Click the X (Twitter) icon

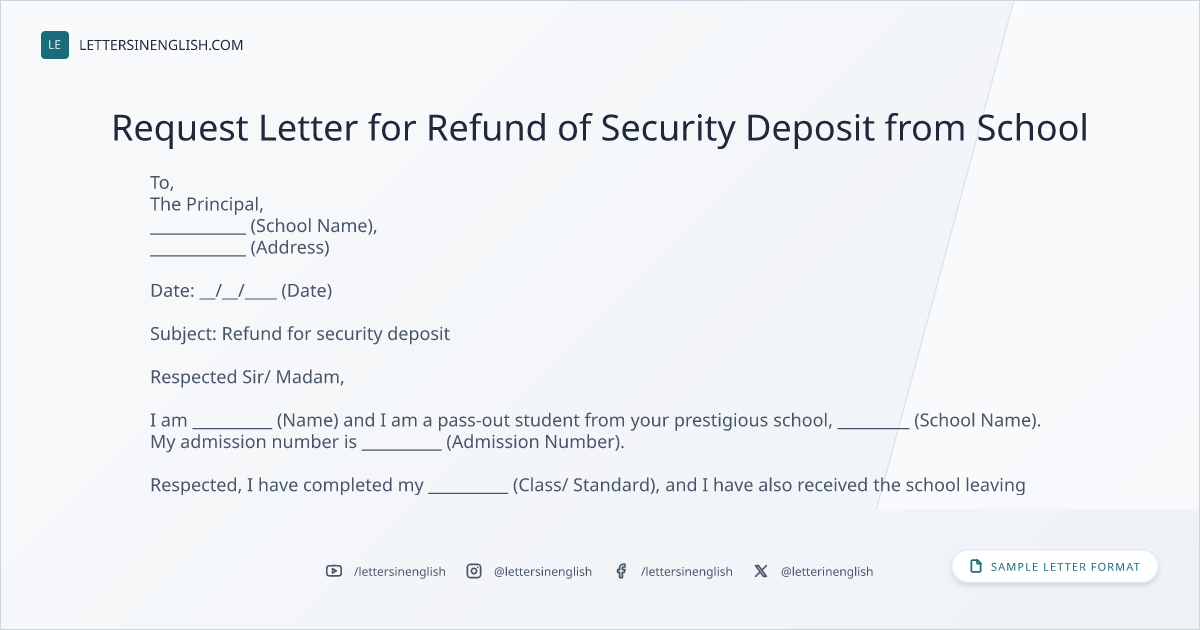pyautogui.click(x=761, y=571)
